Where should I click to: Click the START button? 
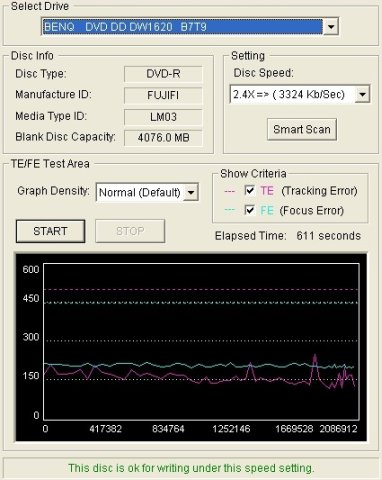(x=50, y=231)
